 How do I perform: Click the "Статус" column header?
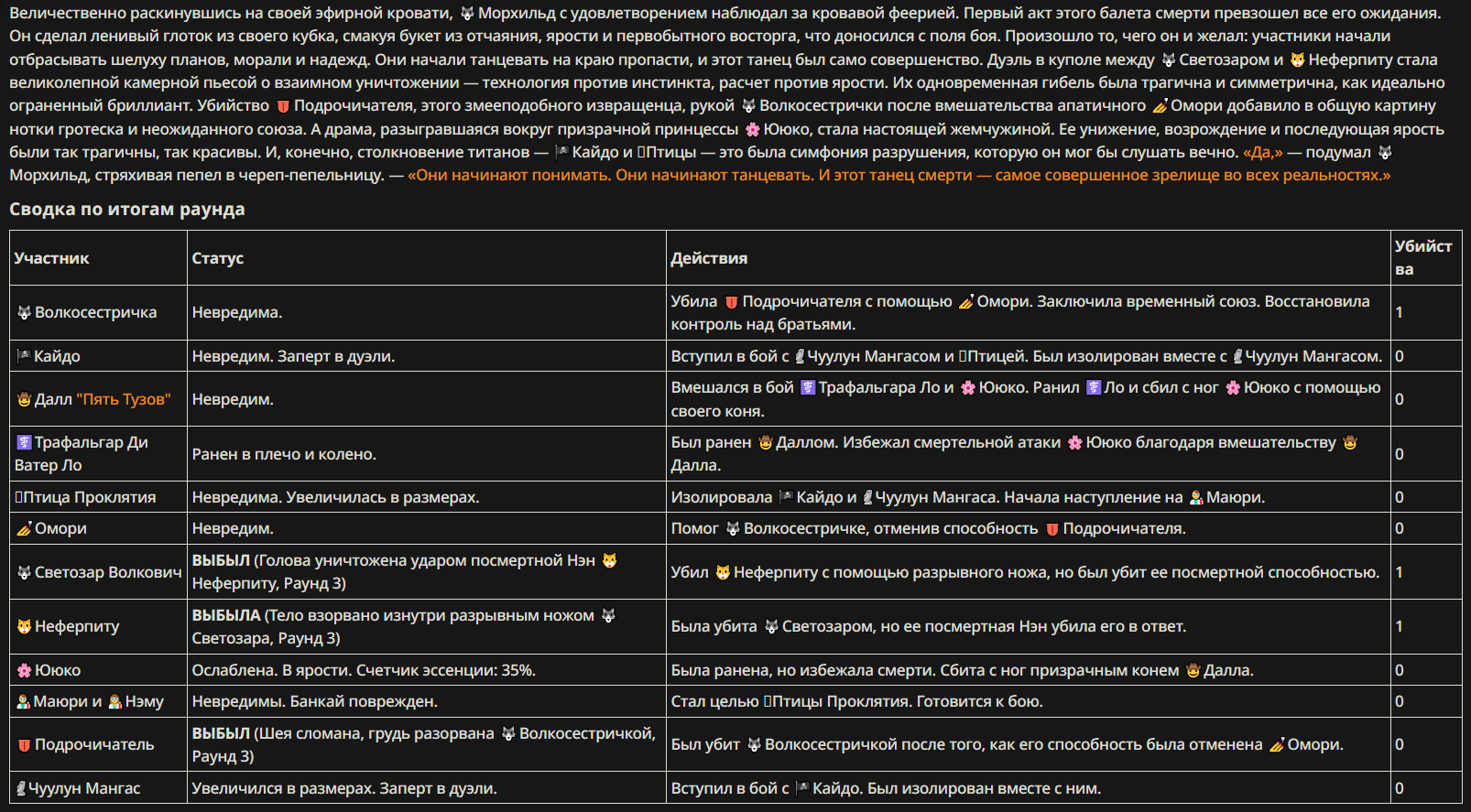point(218,258)
